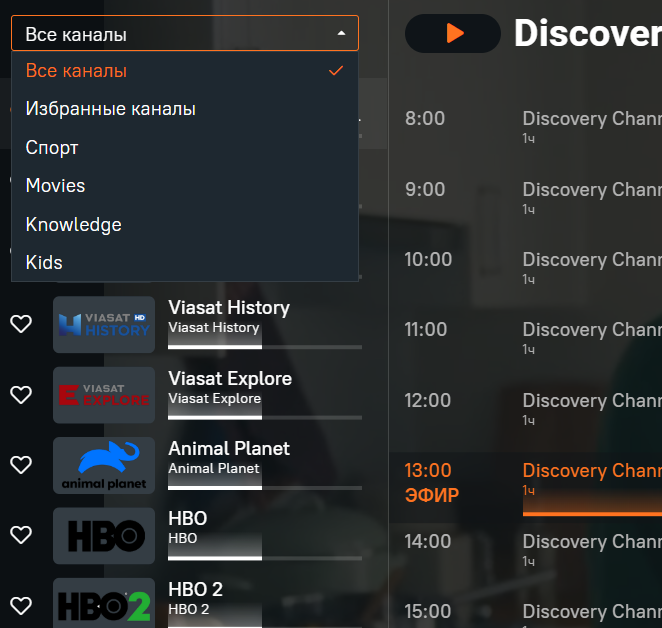This screenshot has height=628, width=662.
Task: Open the live 13:00 ЭФИР program
Action: [526, 487]
